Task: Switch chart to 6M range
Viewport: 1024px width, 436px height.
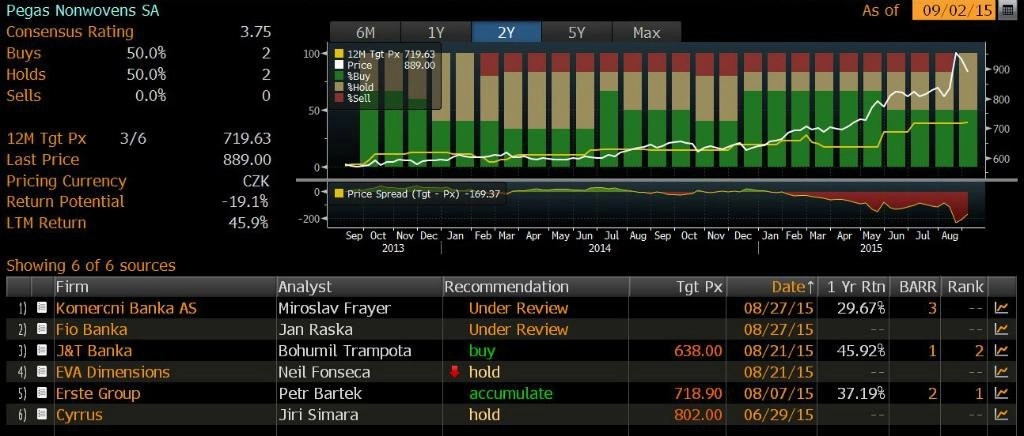Action: point(365,33)
